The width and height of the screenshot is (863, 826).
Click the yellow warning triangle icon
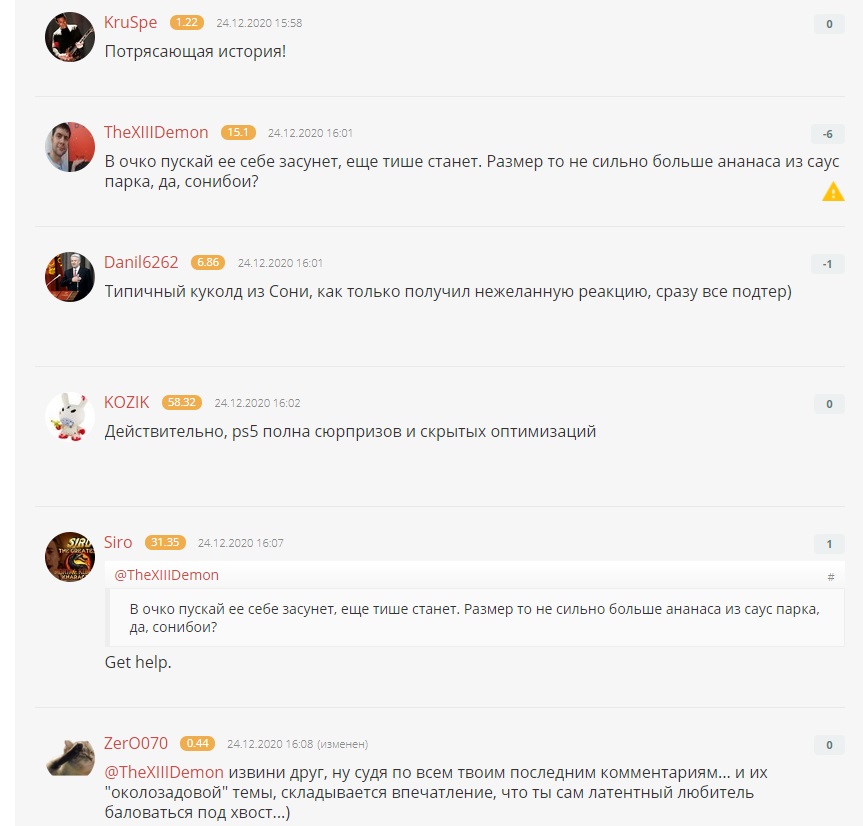pyautogui.click(x=833, y=192)
